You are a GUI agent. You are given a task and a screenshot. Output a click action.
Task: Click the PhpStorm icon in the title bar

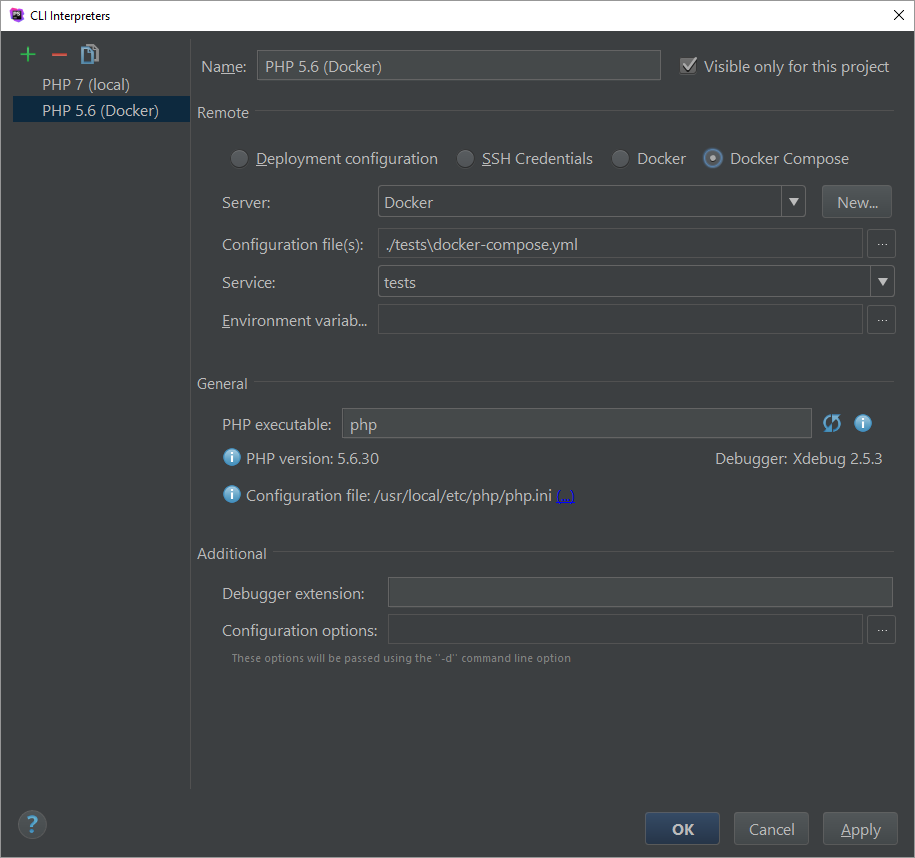point(17,15)
